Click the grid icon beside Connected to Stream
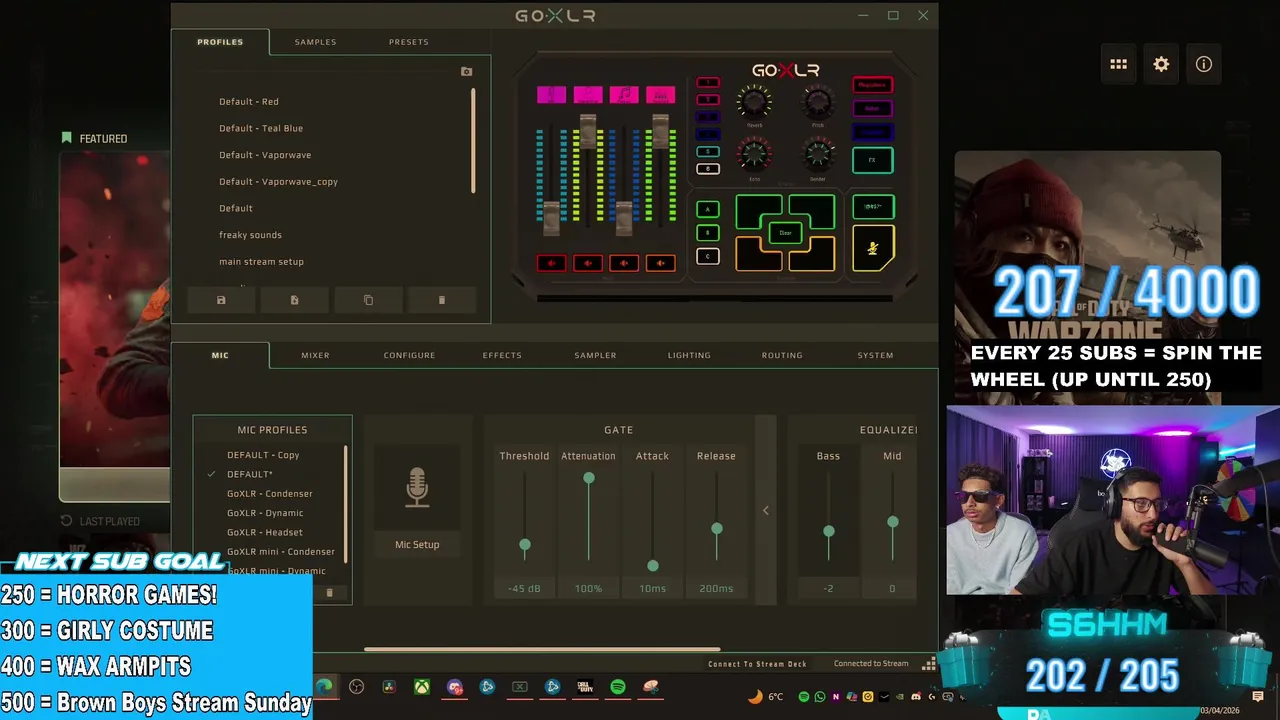Screen dimensions: 1280x720 click(x=929, y=664)
